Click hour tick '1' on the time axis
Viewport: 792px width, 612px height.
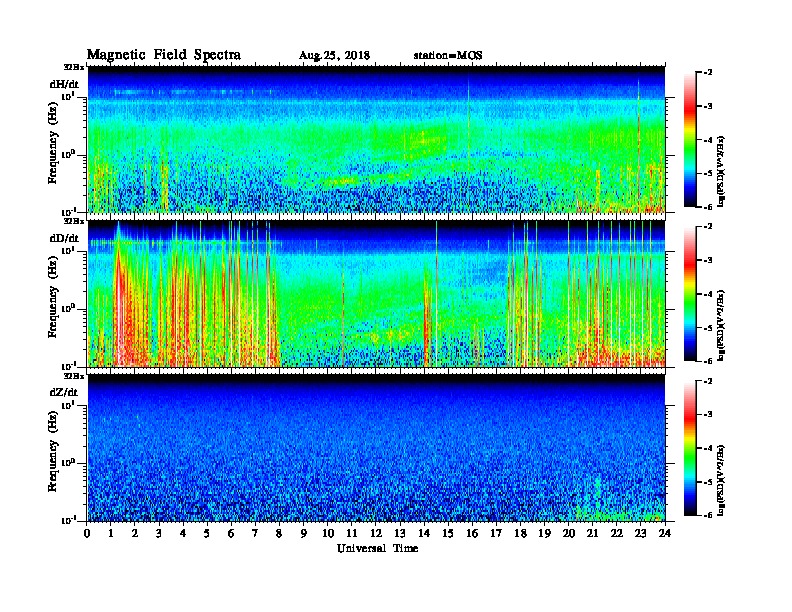point(111,533)
